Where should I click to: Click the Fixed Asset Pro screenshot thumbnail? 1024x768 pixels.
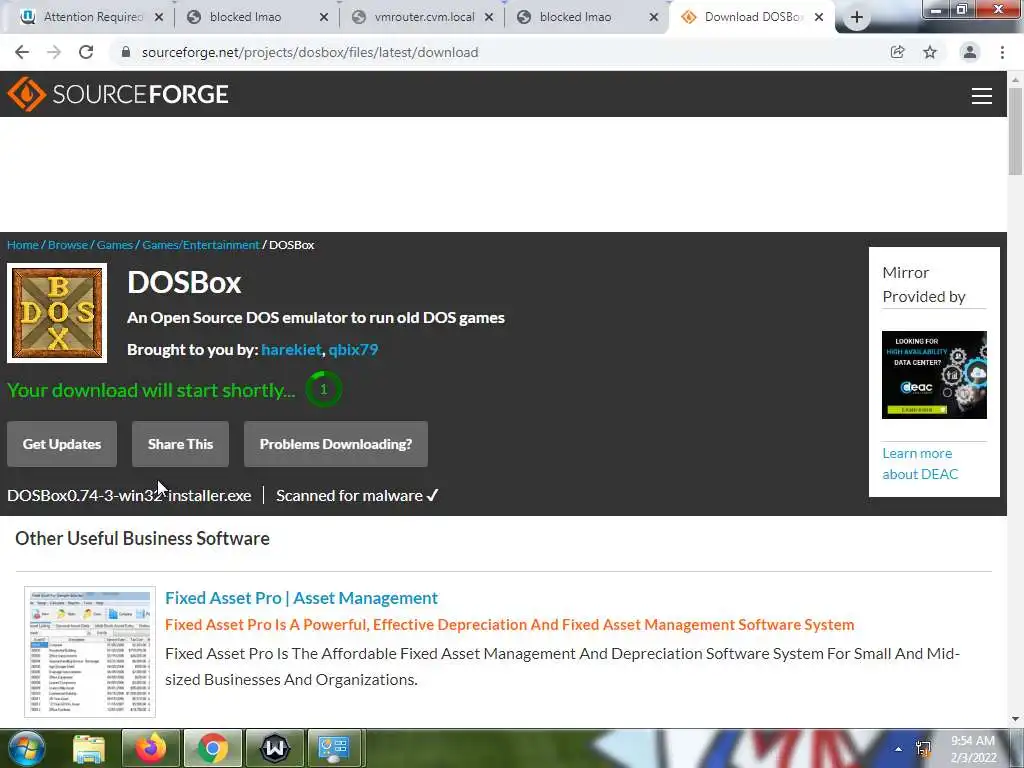[x=90, y=652]
